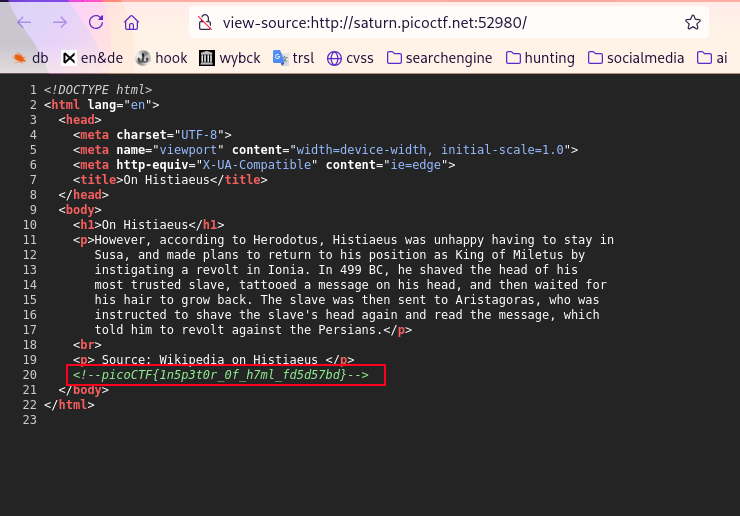Click the Source: Wikipedia on Histiaeus text
Image resolution: width=740 pixels, height=516 pixels.
[x=218, y=359]
